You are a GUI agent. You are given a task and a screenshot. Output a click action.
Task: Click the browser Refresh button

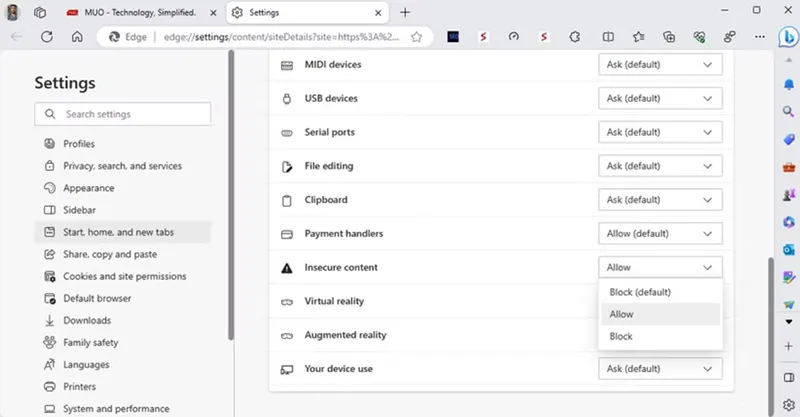[x=46, y=36]
